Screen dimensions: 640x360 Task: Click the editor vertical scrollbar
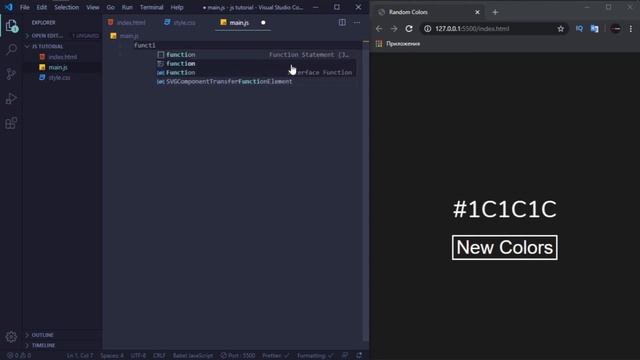(x=366, y=192)
